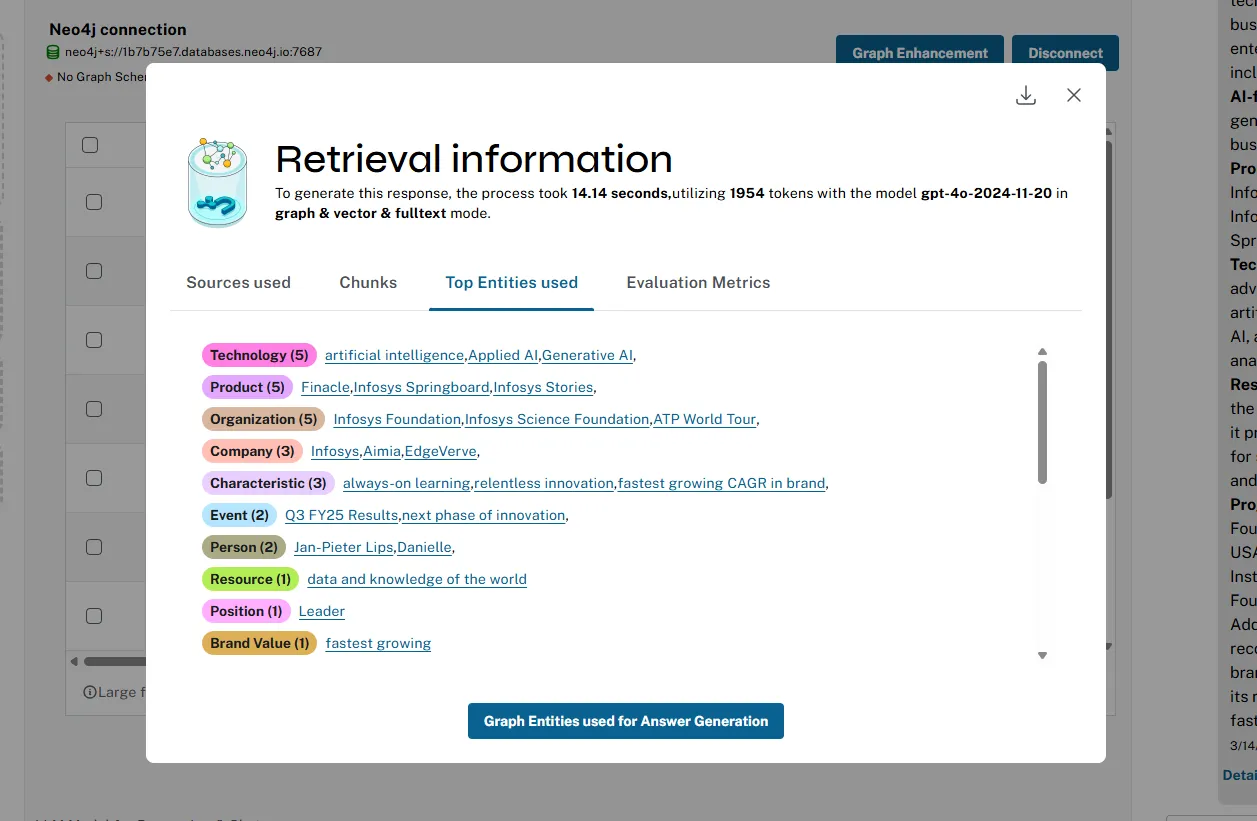Open the EdgeVerve company link
Screen dimensions: 1257x821
point(440,451)
